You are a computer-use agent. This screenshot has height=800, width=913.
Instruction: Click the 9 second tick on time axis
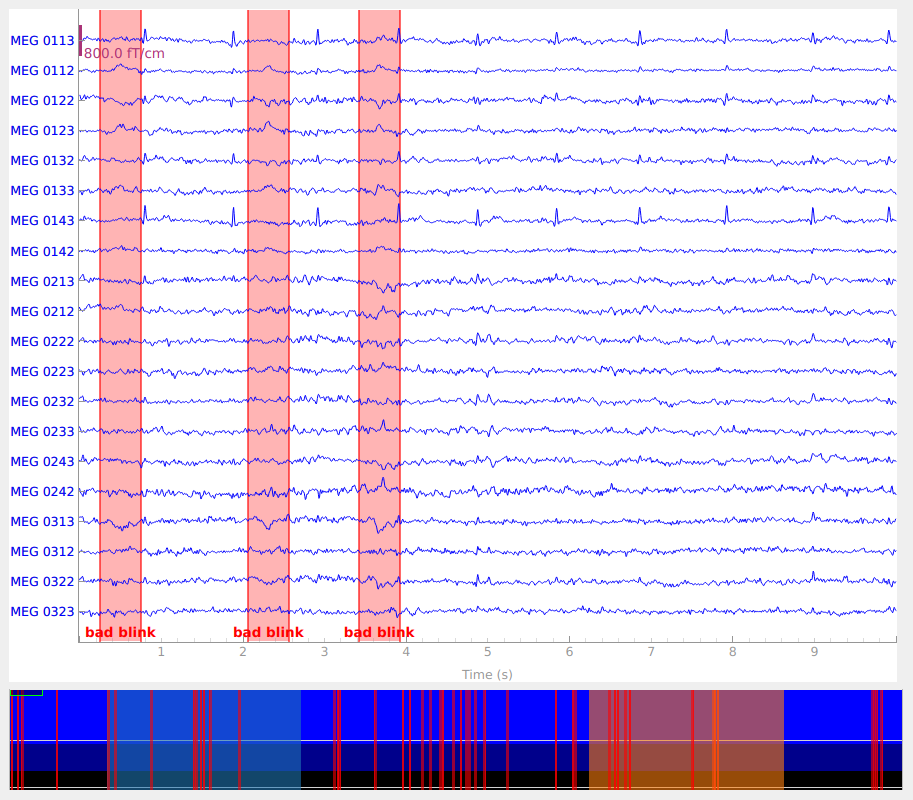814,651
